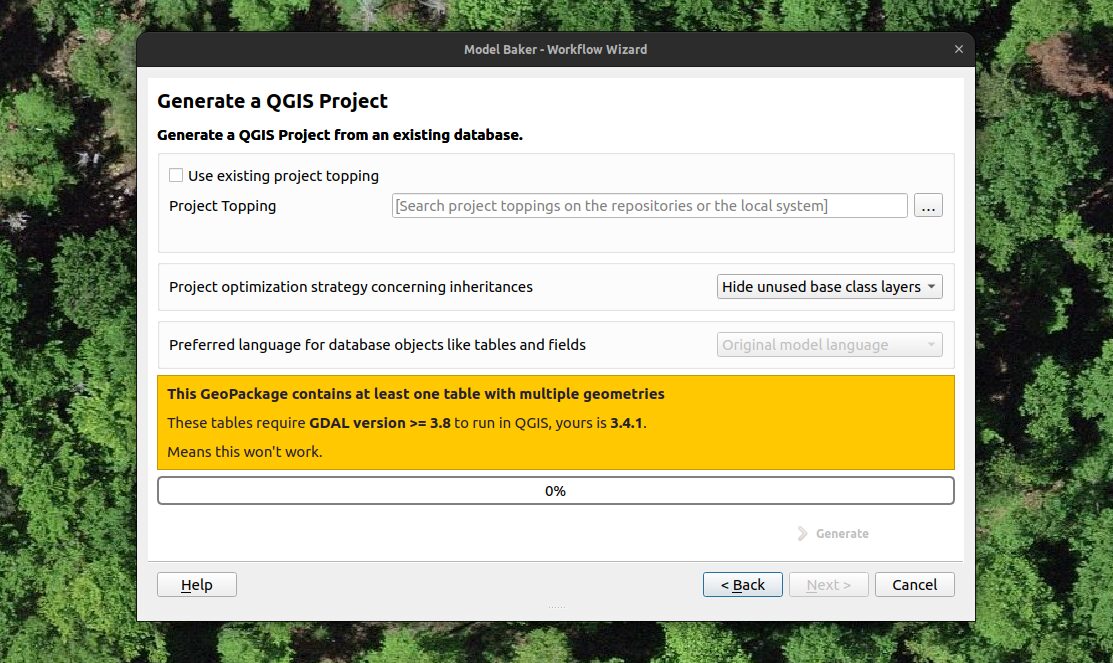Viewport: 1113px width, 663px height.
Task: Close the Workflow Wizard dialog window
Action: (x=959, y=49)
